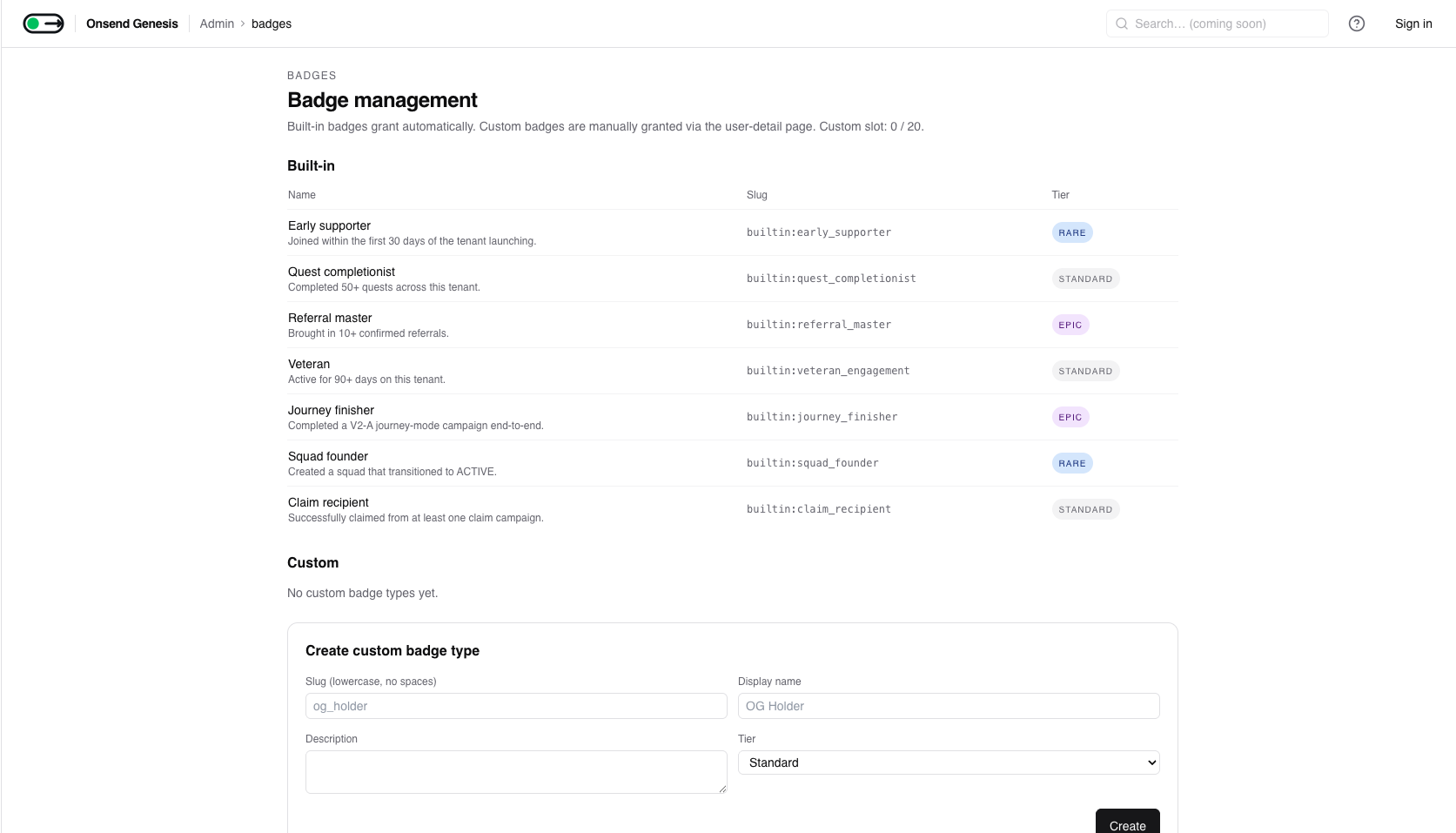Click the Sign in button

pos(1413,24)
